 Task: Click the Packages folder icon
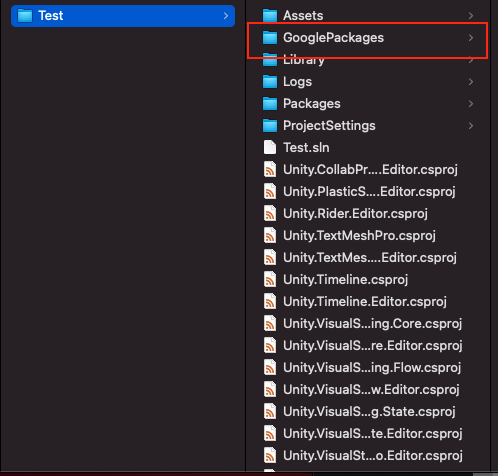[270, 104]
